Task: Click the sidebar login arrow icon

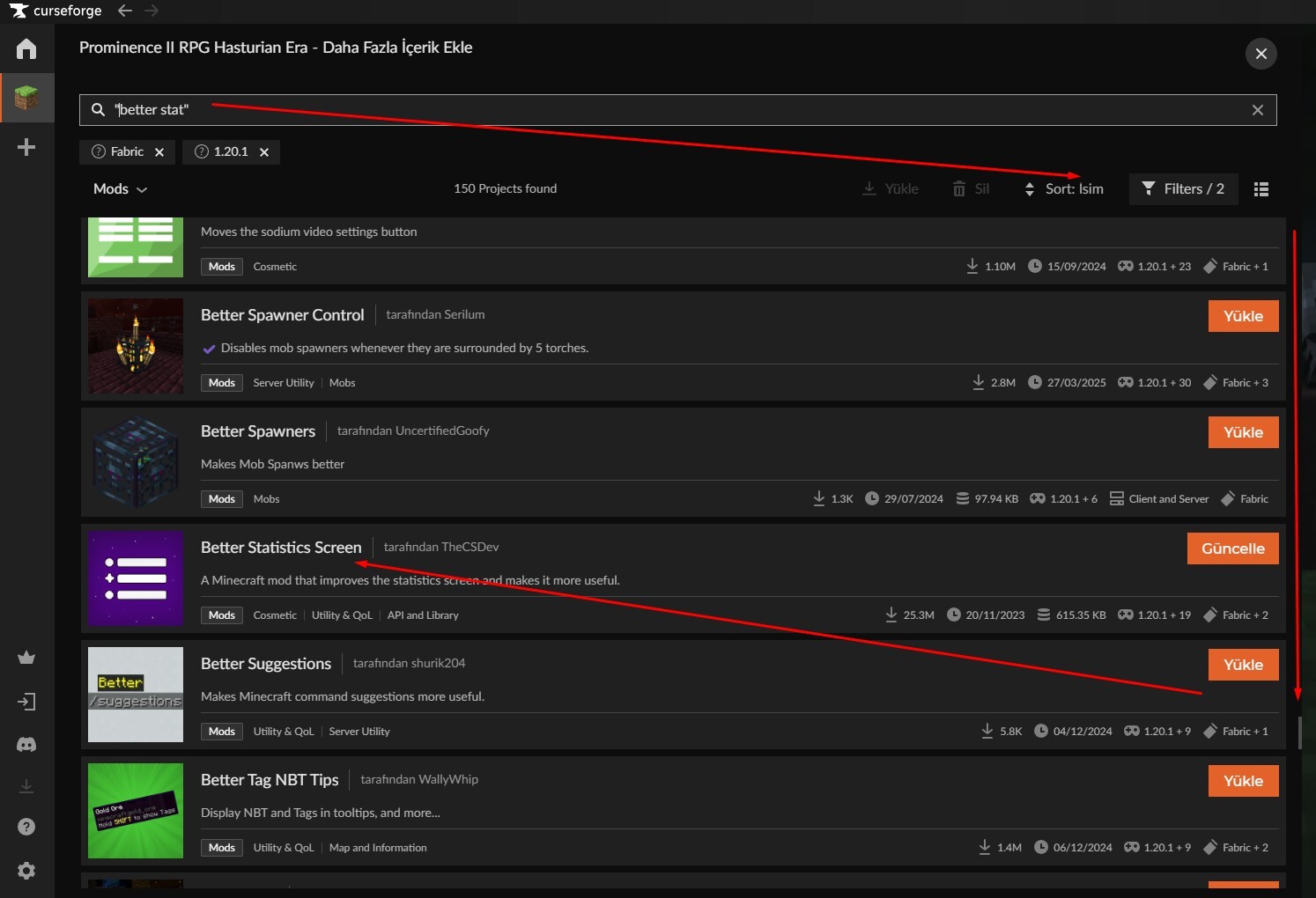Action: pyautogui.click(x=26, y=702)
